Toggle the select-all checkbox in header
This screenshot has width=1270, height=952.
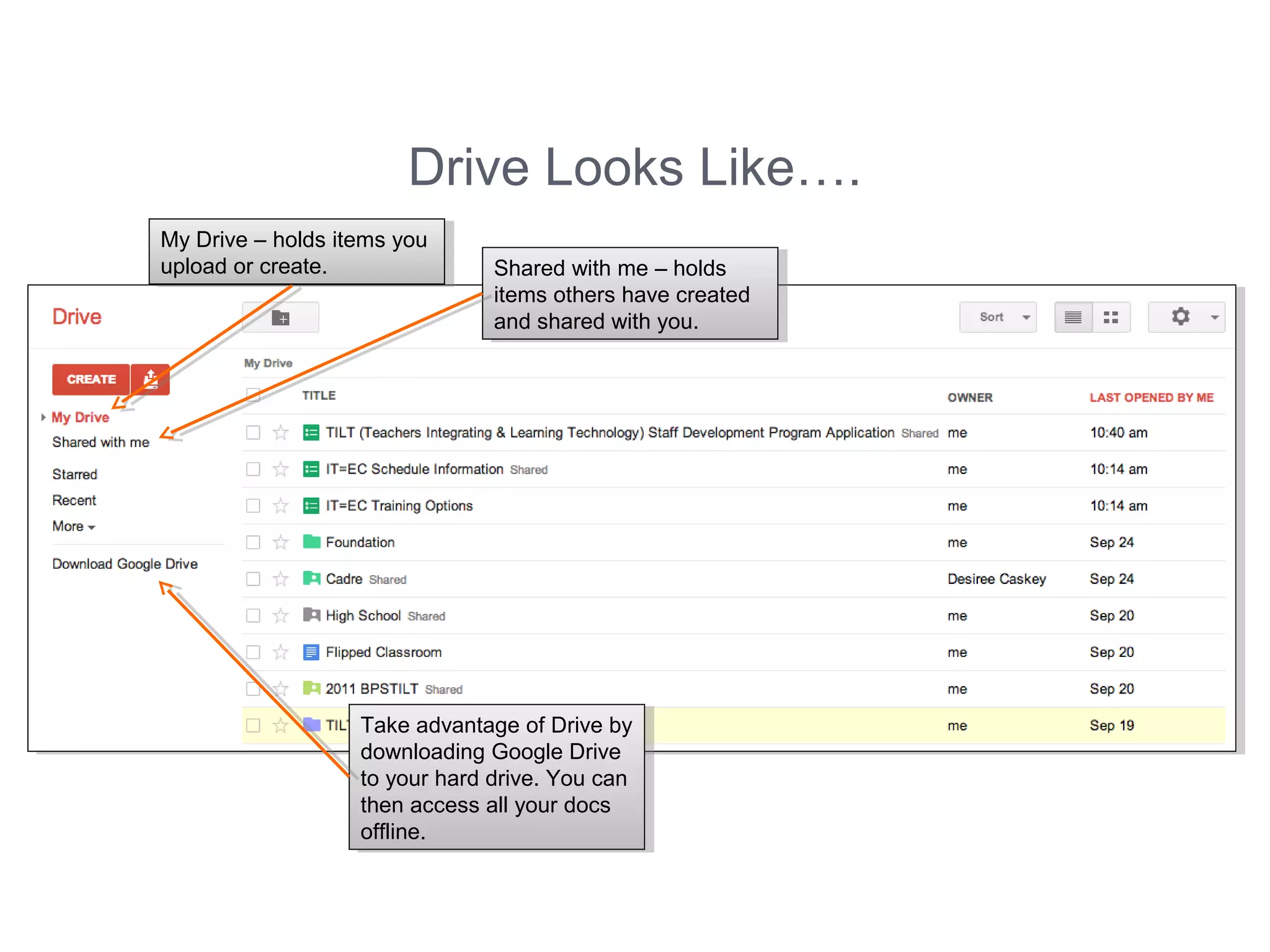[253, 395]
